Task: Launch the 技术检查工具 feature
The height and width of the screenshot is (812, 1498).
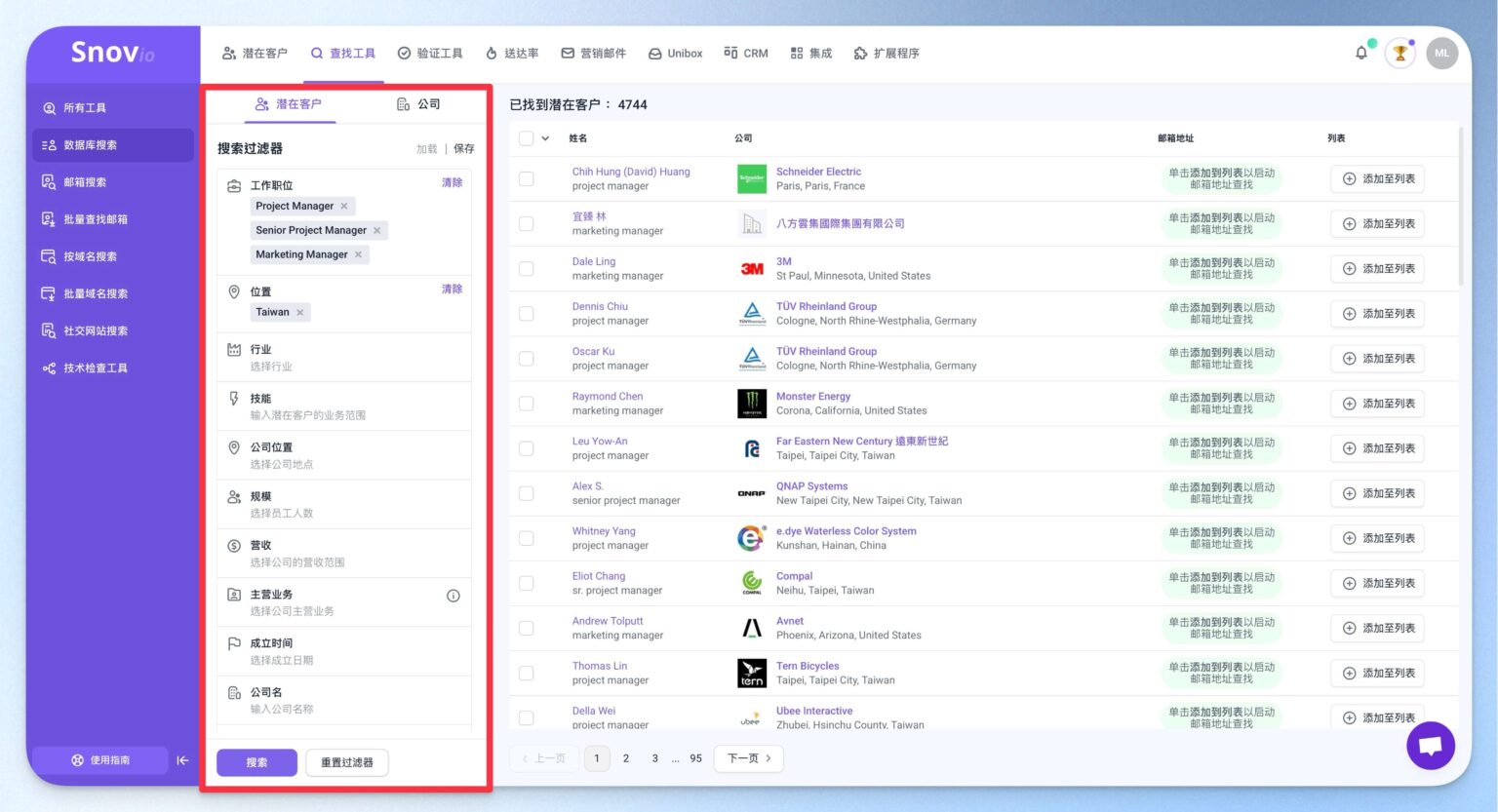Action: tap(98, 367)
